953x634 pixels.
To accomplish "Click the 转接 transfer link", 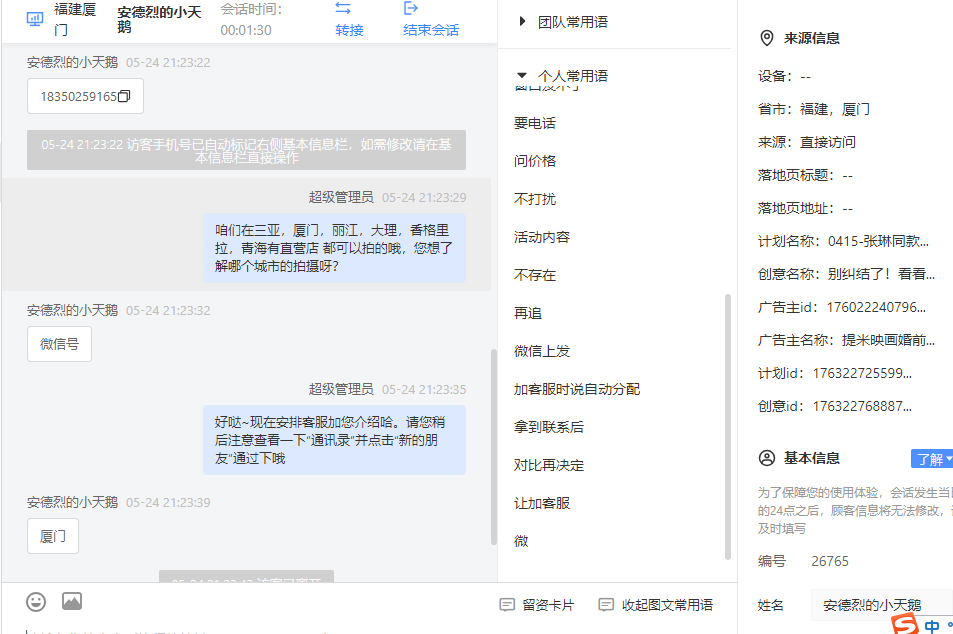I will click(x=349, y=30).
